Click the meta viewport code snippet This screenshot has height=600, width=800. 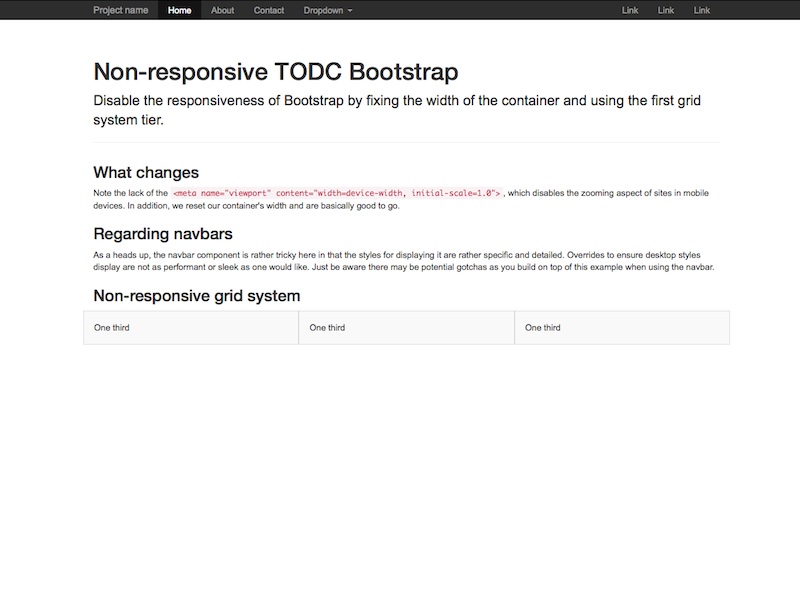(336, 193)
